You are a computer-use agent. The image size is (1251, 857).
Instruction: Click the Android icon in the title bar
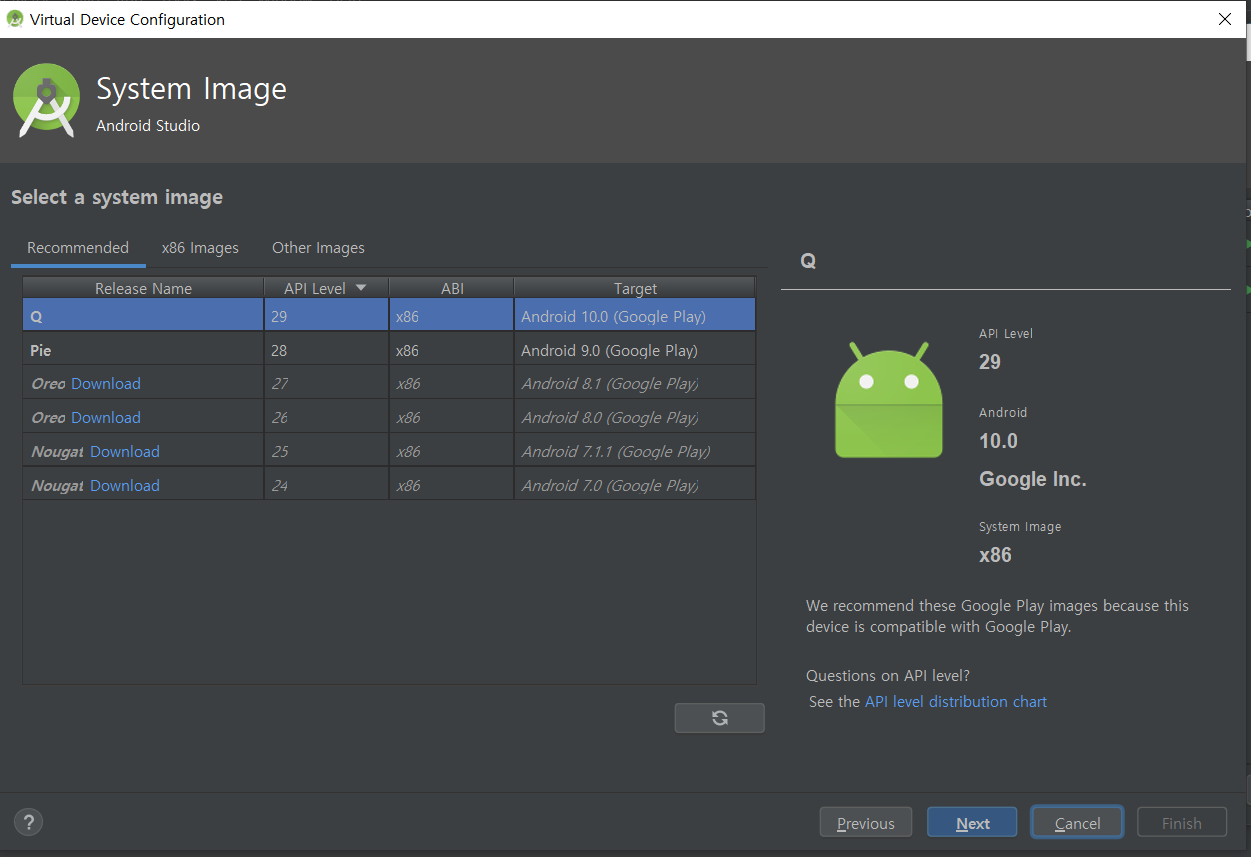click(15, 19)
